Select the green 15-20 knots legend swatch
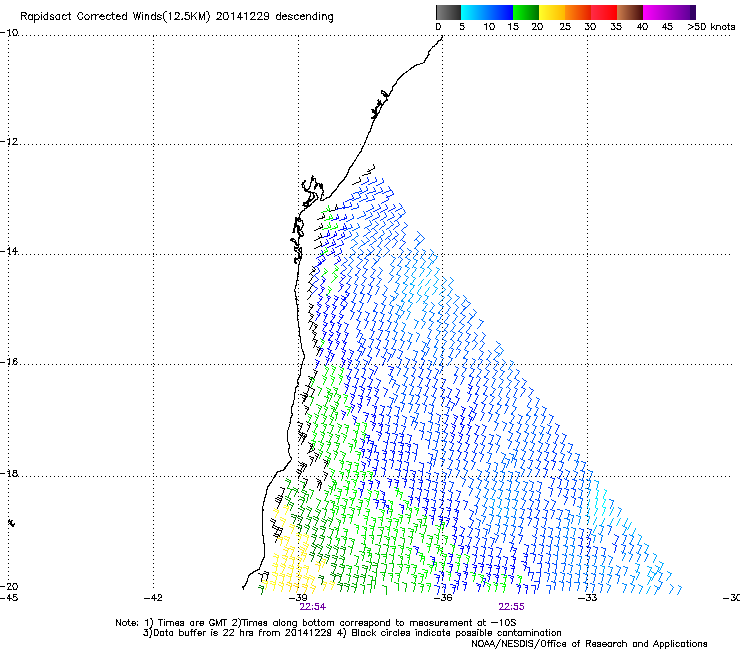Viewport: 740px width, 650px height. coord(526,12)
